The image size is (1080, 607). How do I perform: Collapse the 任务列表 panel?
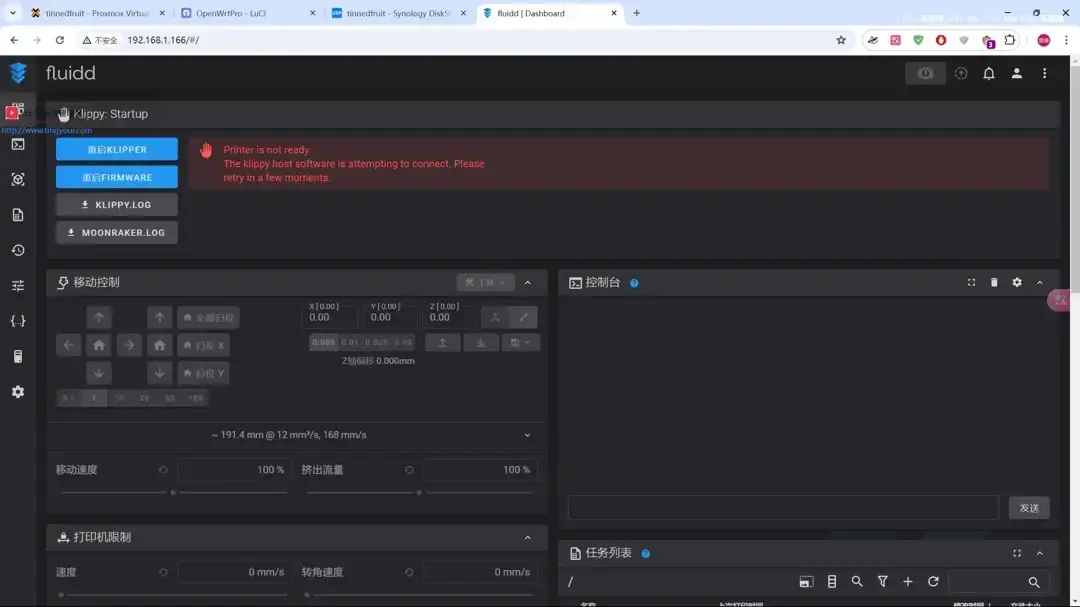(1040, 553)
